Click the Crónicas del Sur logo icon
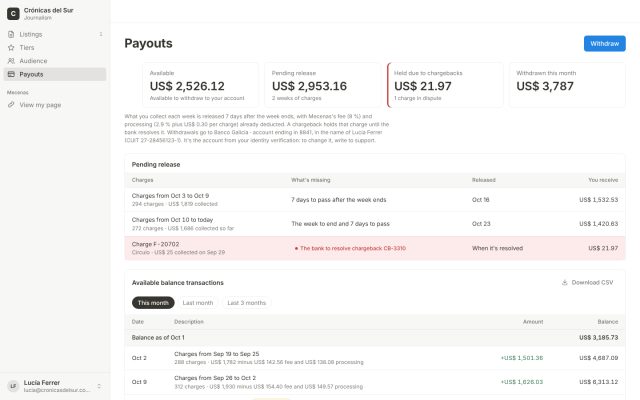The height and width of the screenshot is (400, 640). pyautogui.click(x=13, y=13)
